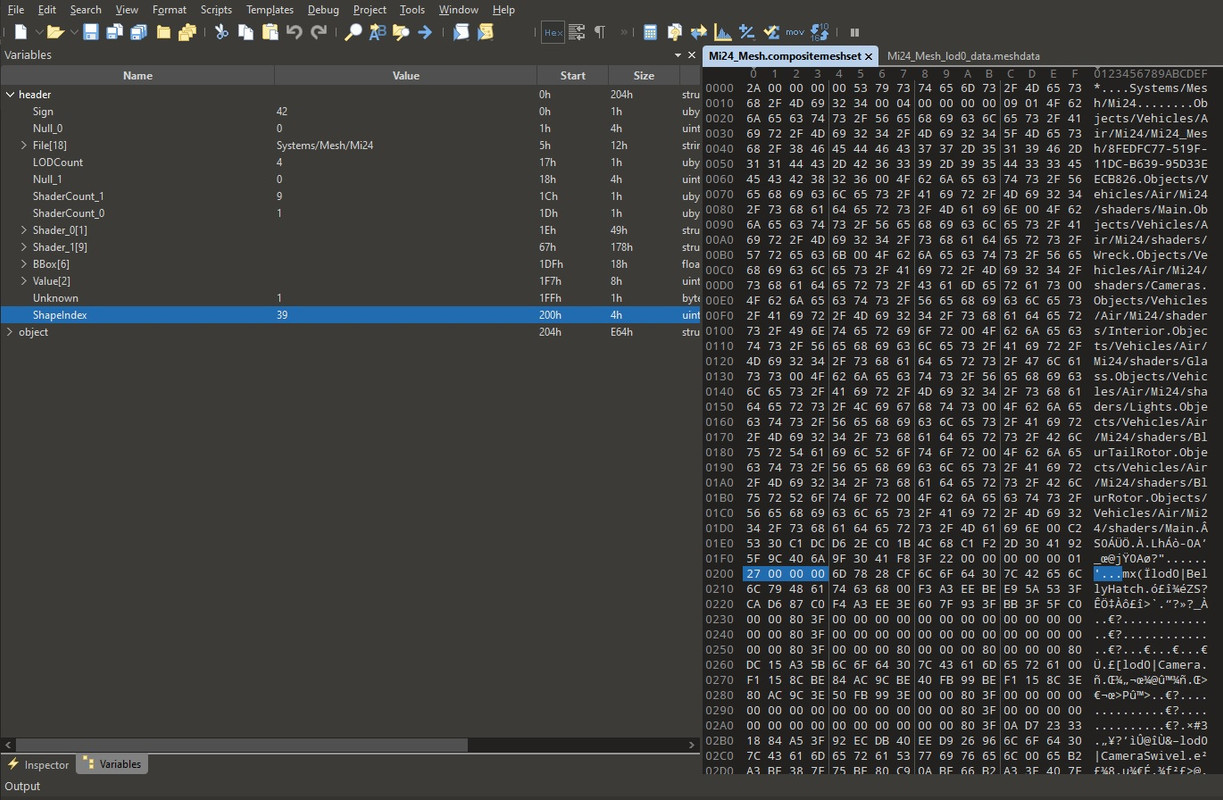Image resolution: width=1223 pixels, height=800 pixels.
Task: Toggle the Hex edit mode button
Action: (552, 32)
